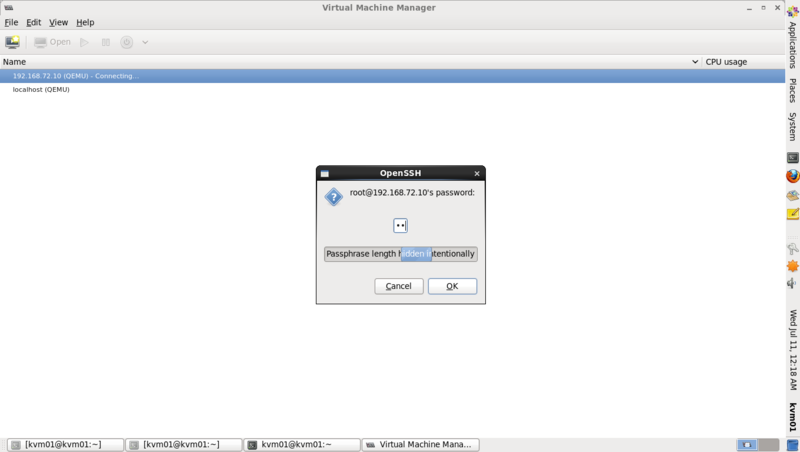The width and height of the screenshot is (800, 452).
Task: Open the Help menu
Action: 85,22
